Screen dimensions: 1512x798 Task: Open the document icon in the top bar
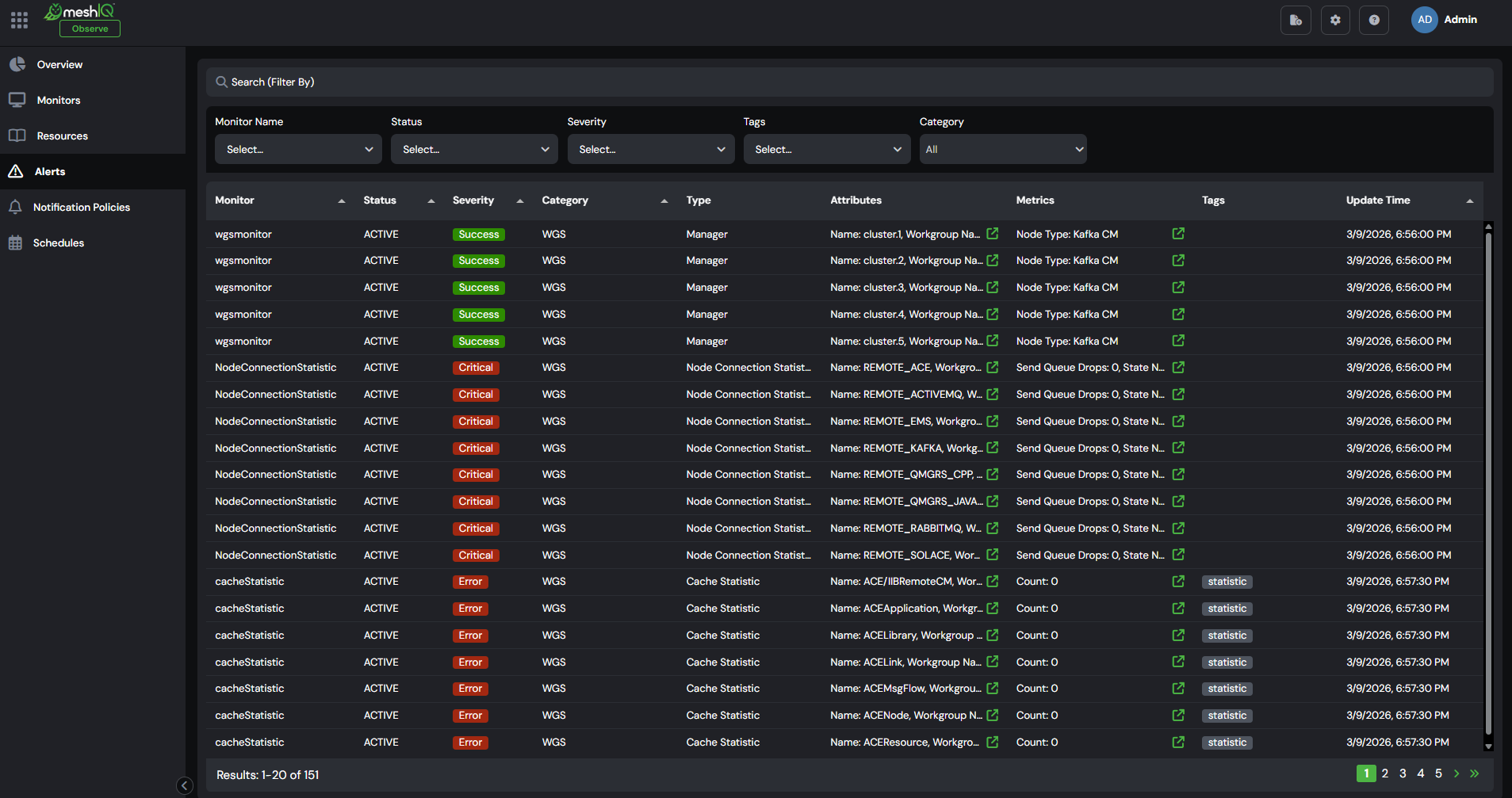1296,20
